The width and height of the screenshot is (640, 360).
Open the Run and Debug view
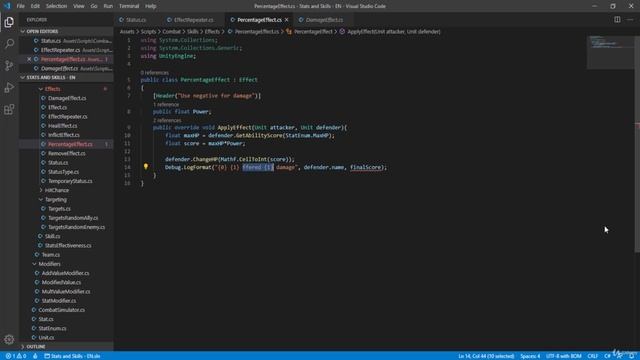point(9,87)
